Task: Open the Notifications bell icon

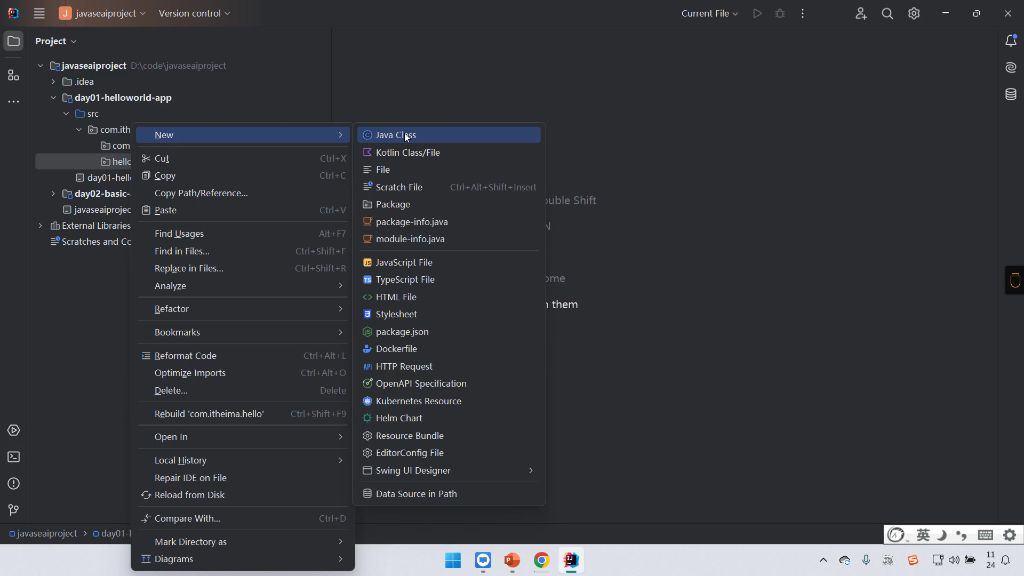Action: click(1010, 40)
